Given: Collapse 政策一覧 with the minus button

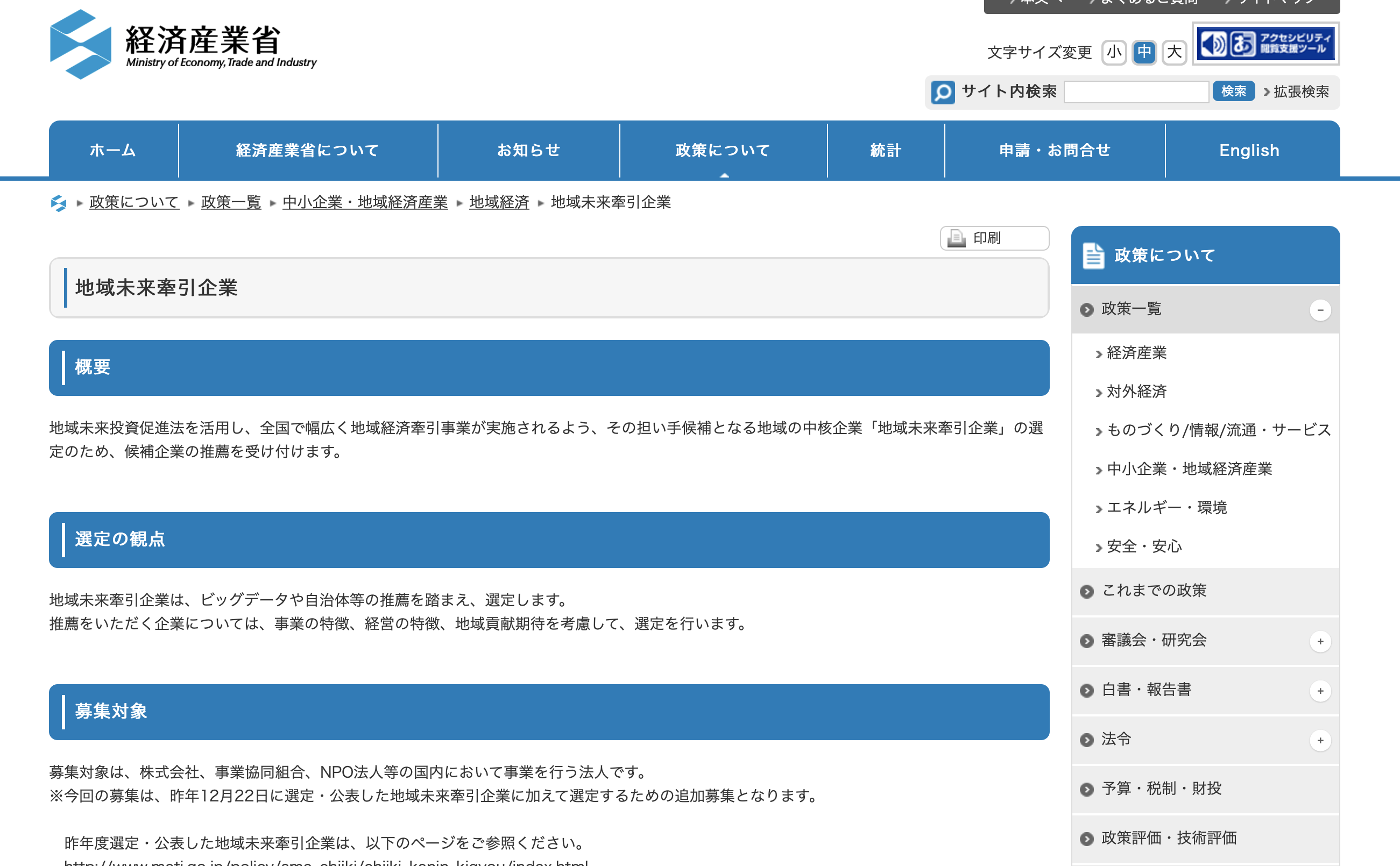Looking at the screenshot, I should (1320, 310).
